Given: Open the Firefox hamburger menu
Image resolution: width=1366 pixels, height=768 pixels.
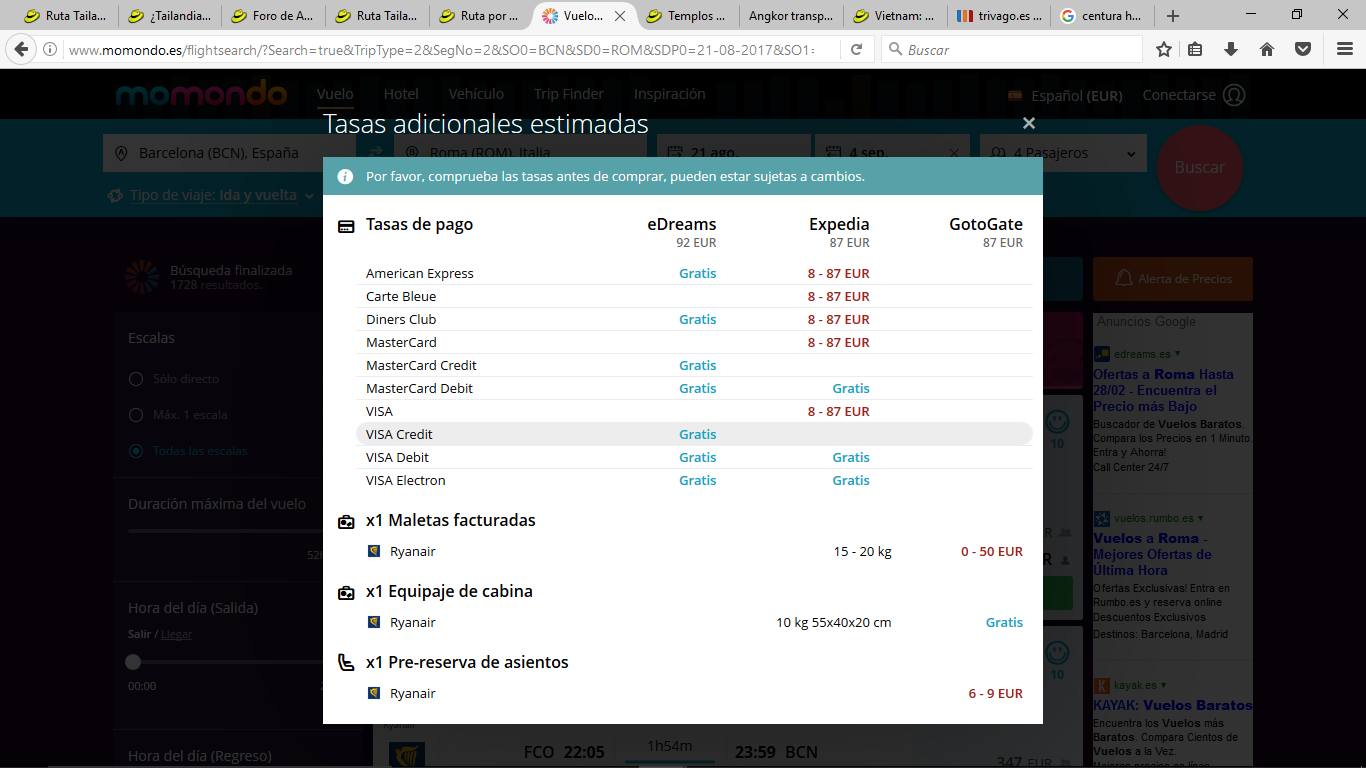Looking at the screenshot, I should pyautogui.click(x=1345, y=49).
